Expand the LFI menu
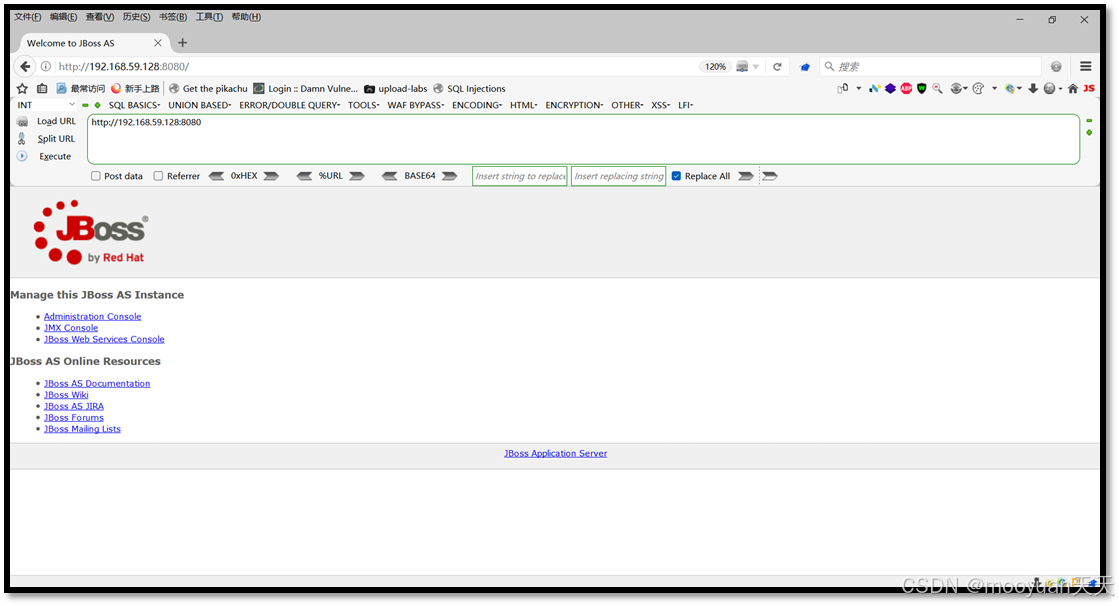This screenshot has width=1119, height=606. pyautogui.click(x=686, y=105)
